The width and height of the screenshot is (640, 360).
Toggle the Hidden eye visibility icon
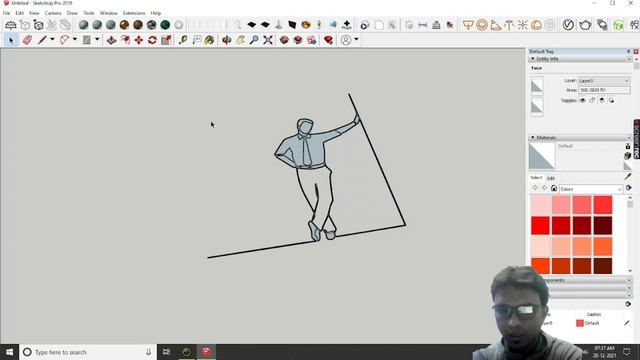582,100
